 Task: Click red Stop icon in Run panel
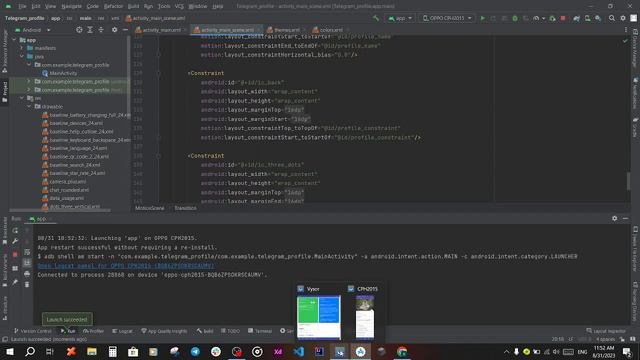pyautogui.click(x=15, y=254)
